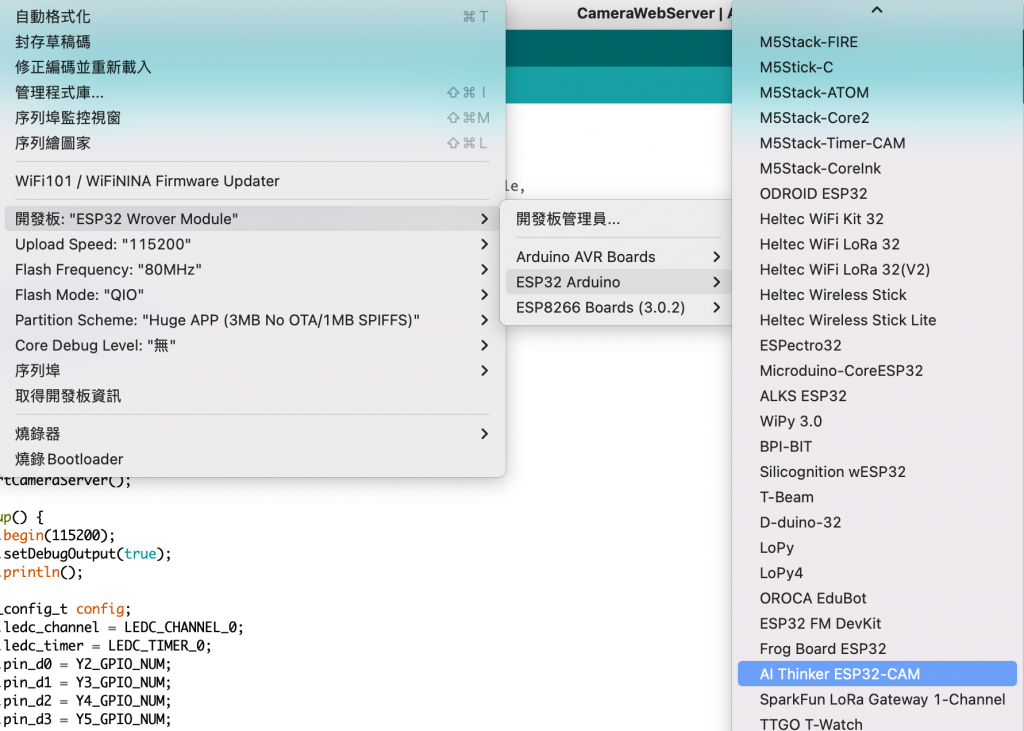Image resolution: width=1024 pixels, height=731 pixels.
Task: Select OROCA EduBot board
Action: 877,598
